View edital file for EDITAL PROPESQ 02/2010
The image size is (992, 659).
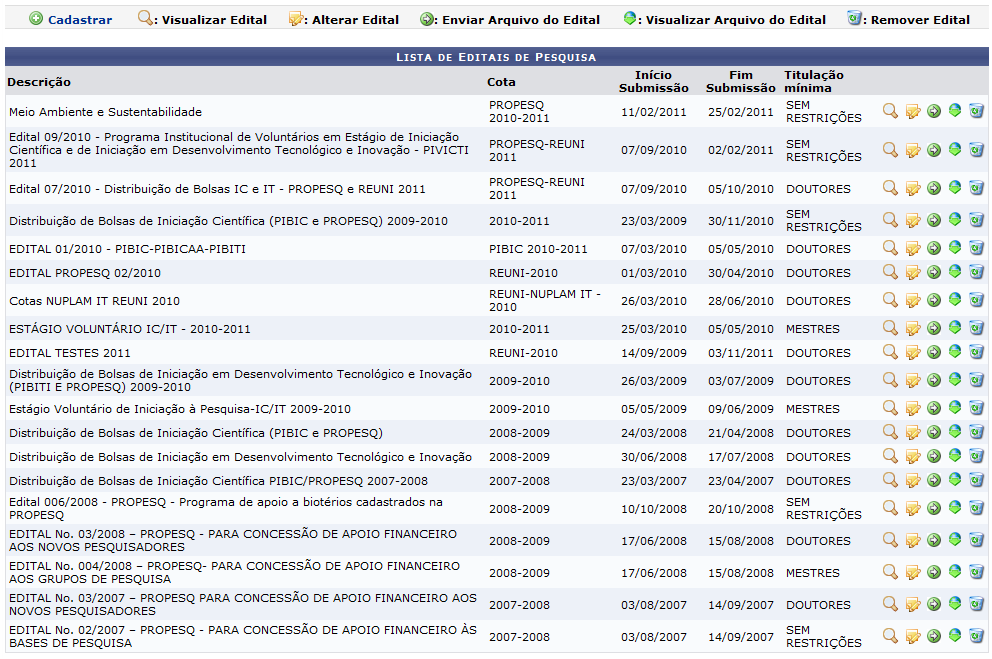point(955,272)
